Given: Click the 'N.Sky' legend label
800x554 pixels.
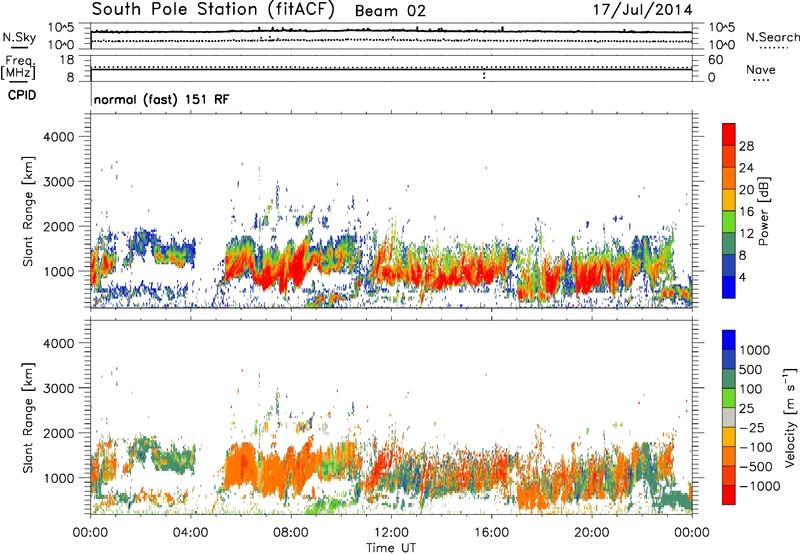Looking at the screenshot, I should [19, 37].
